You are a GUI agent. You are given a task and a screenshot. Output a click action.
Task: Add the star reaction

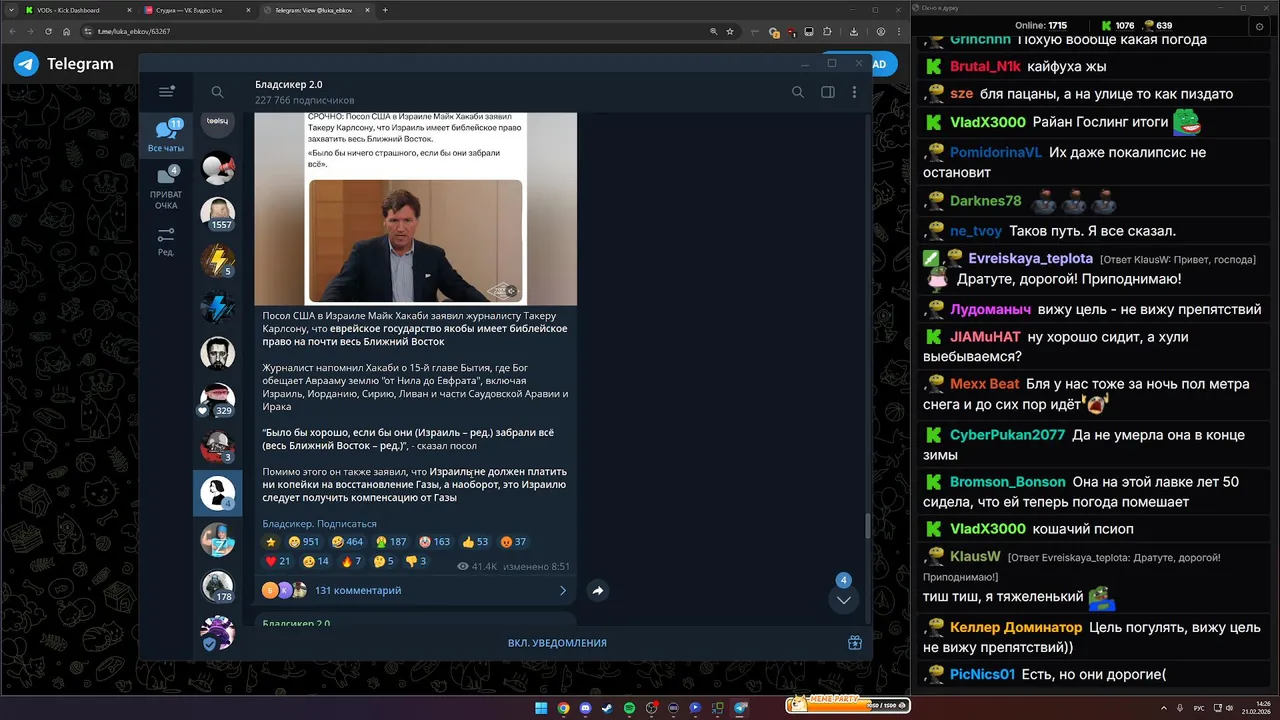(x=270, y=542)
